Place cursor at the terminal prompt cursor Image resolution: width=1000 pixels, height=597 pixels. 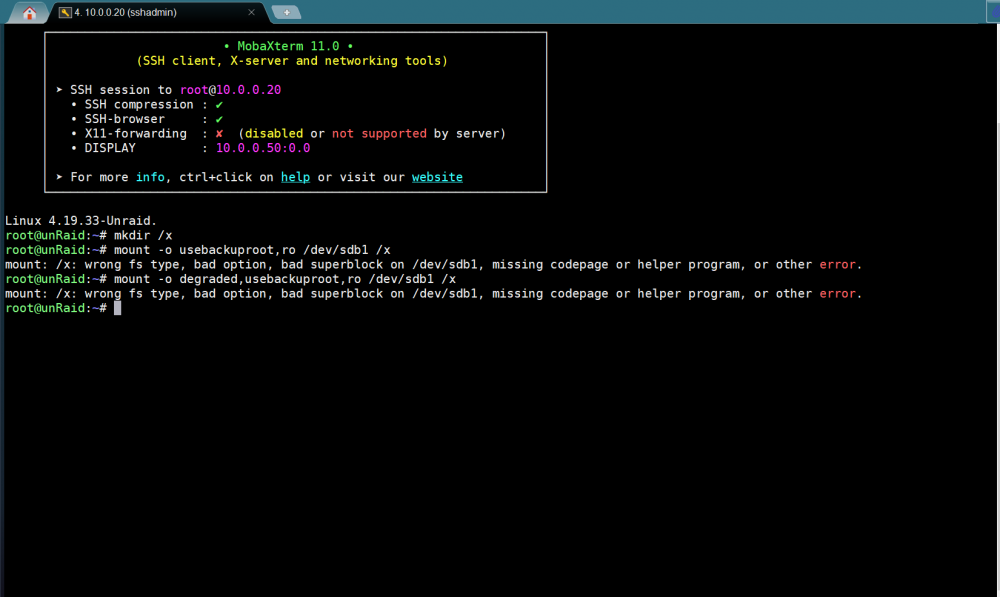(117, 309)
